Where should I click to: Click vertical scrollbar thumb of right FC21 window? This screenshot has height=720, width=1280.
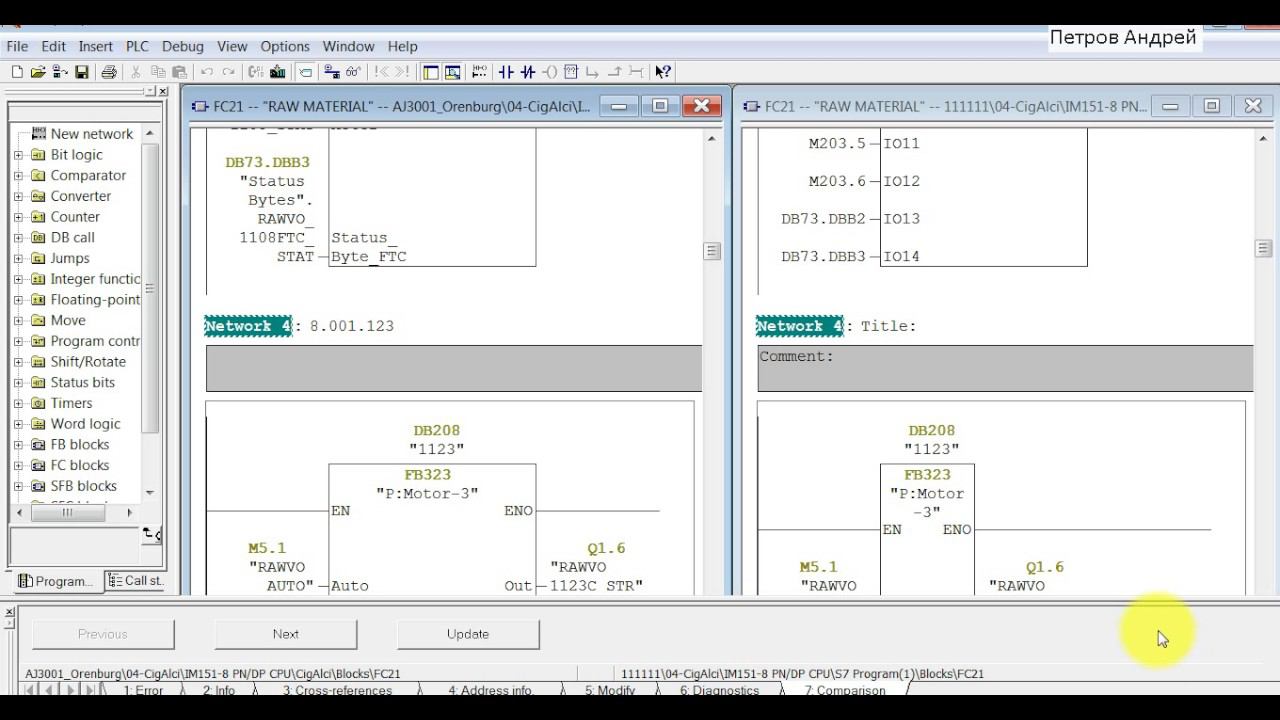(x=1263, y=248)
